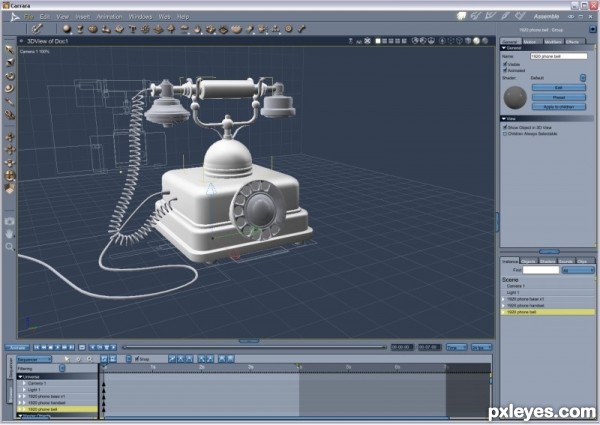Open the Time units dropdown

point(456,347)
